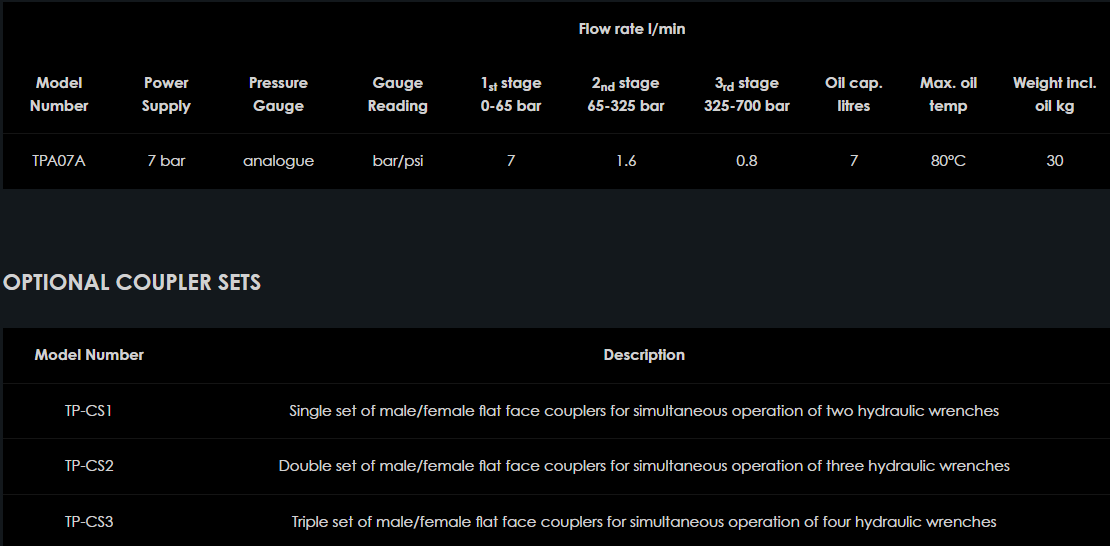Select the TP-CS2 model number cell

(x=89, y=466)
